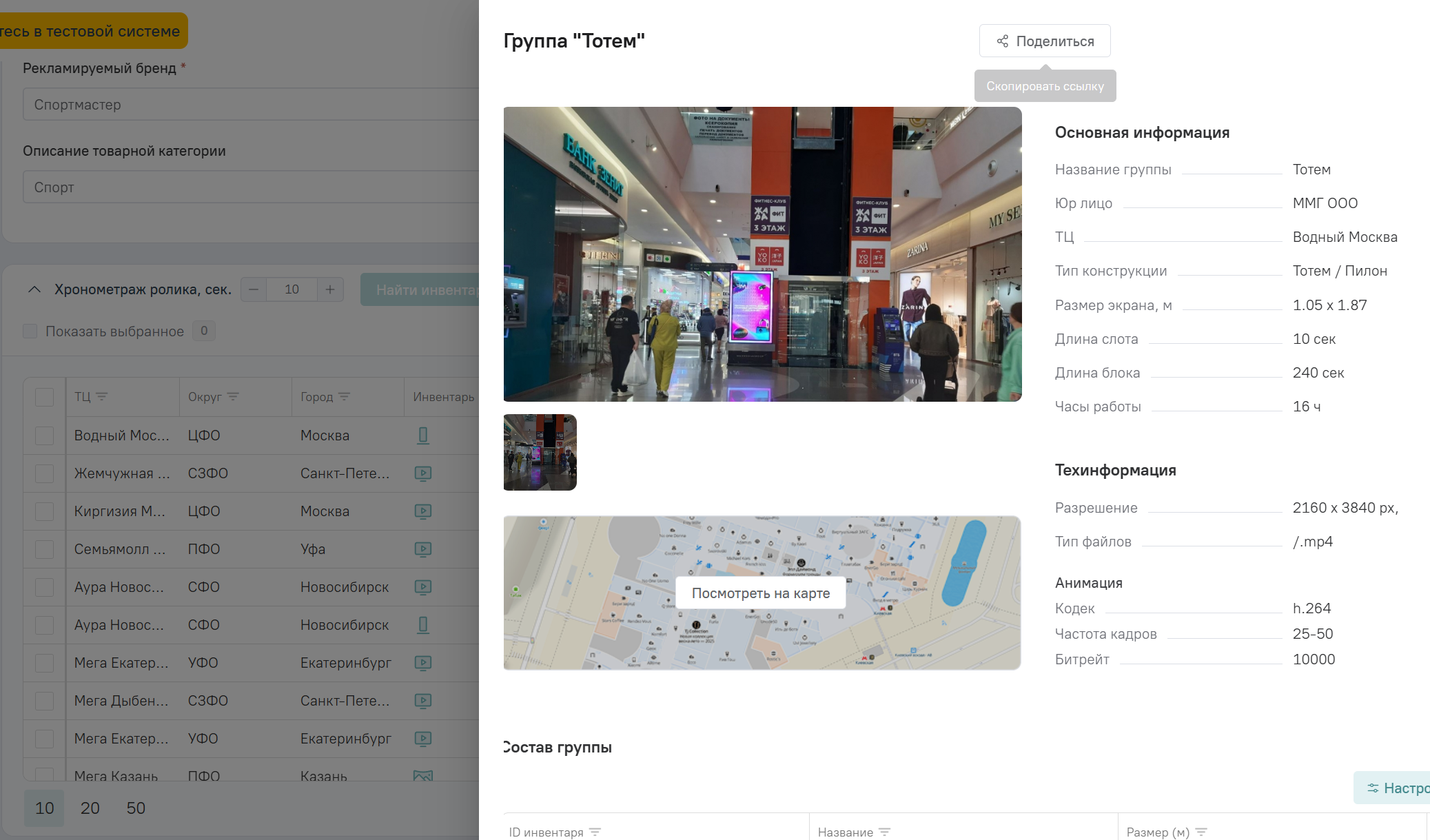Open the Настроить table settings button
This screenshot has width=1430, height=840.
[1392, 788]
